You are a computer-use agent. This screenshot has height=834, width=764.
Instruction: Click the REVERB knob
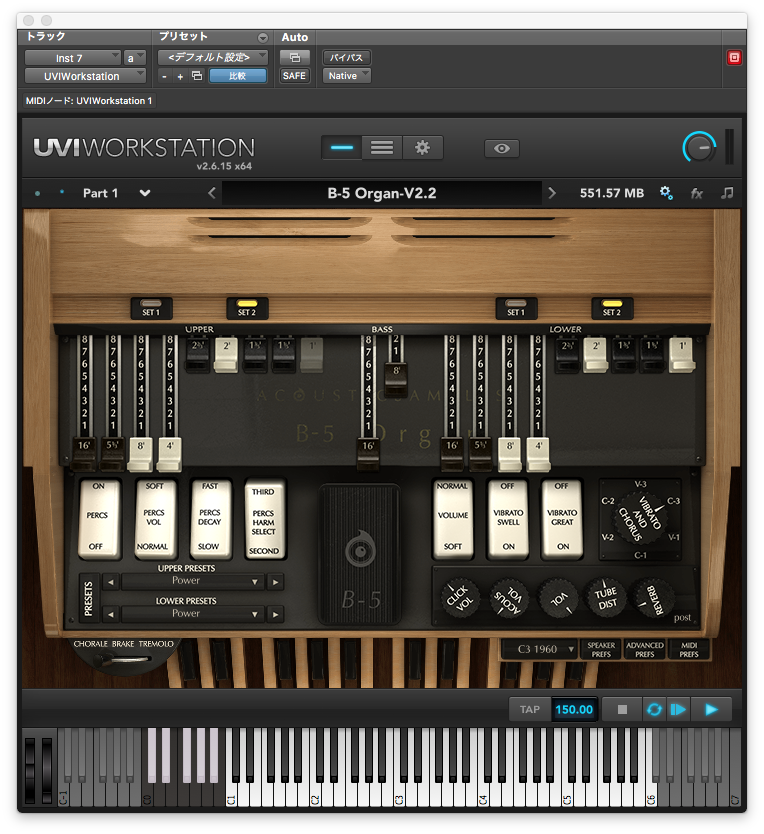pyautogui.click(x=652, y=598)
